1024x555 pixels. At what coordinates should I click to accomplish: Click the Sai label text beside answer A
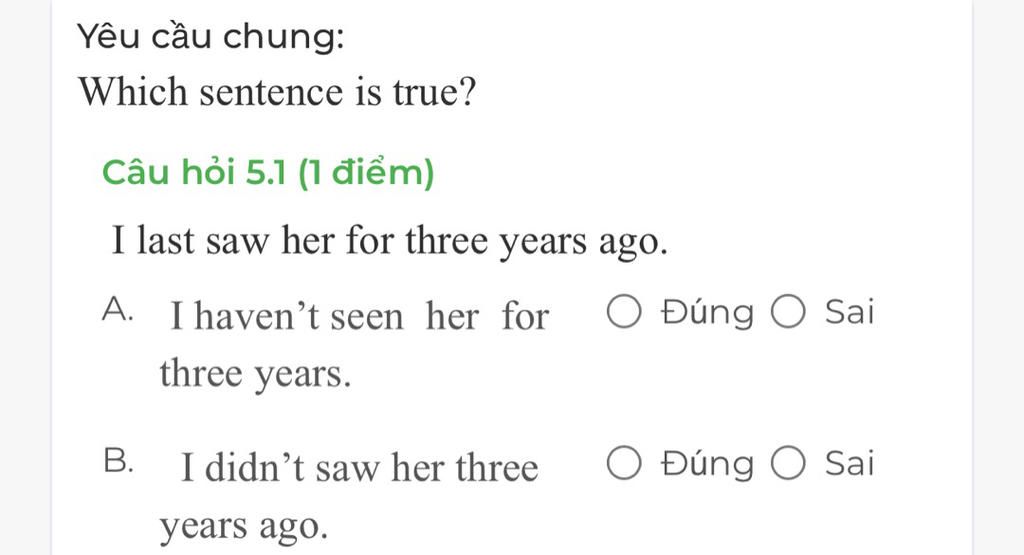849,311
